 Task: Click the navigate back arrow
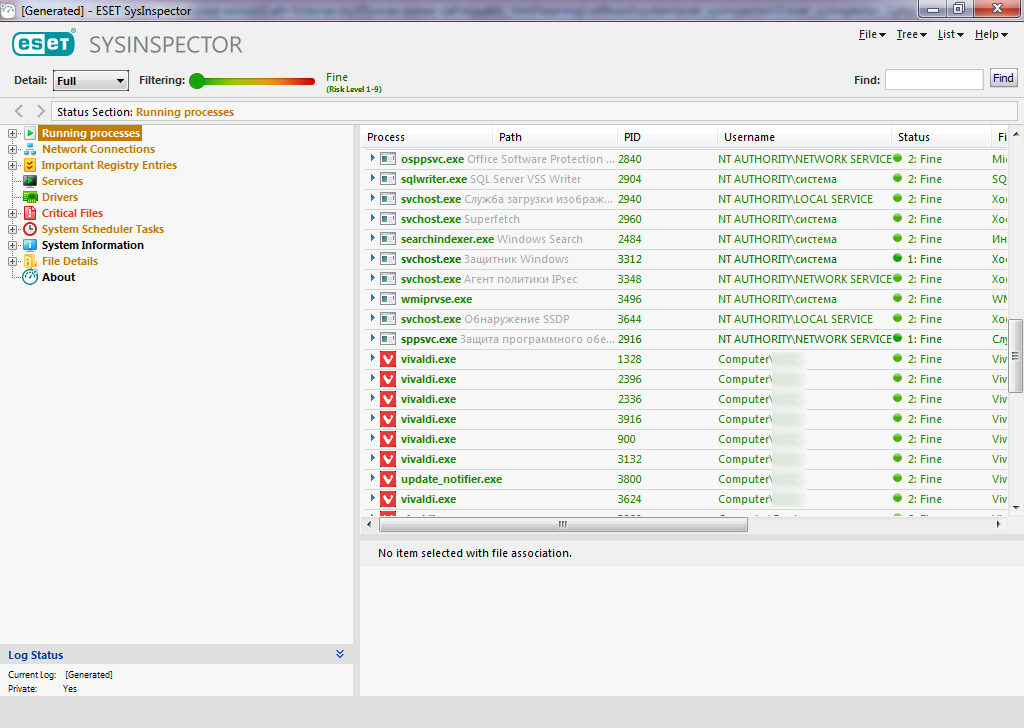(x=19, y=111)
